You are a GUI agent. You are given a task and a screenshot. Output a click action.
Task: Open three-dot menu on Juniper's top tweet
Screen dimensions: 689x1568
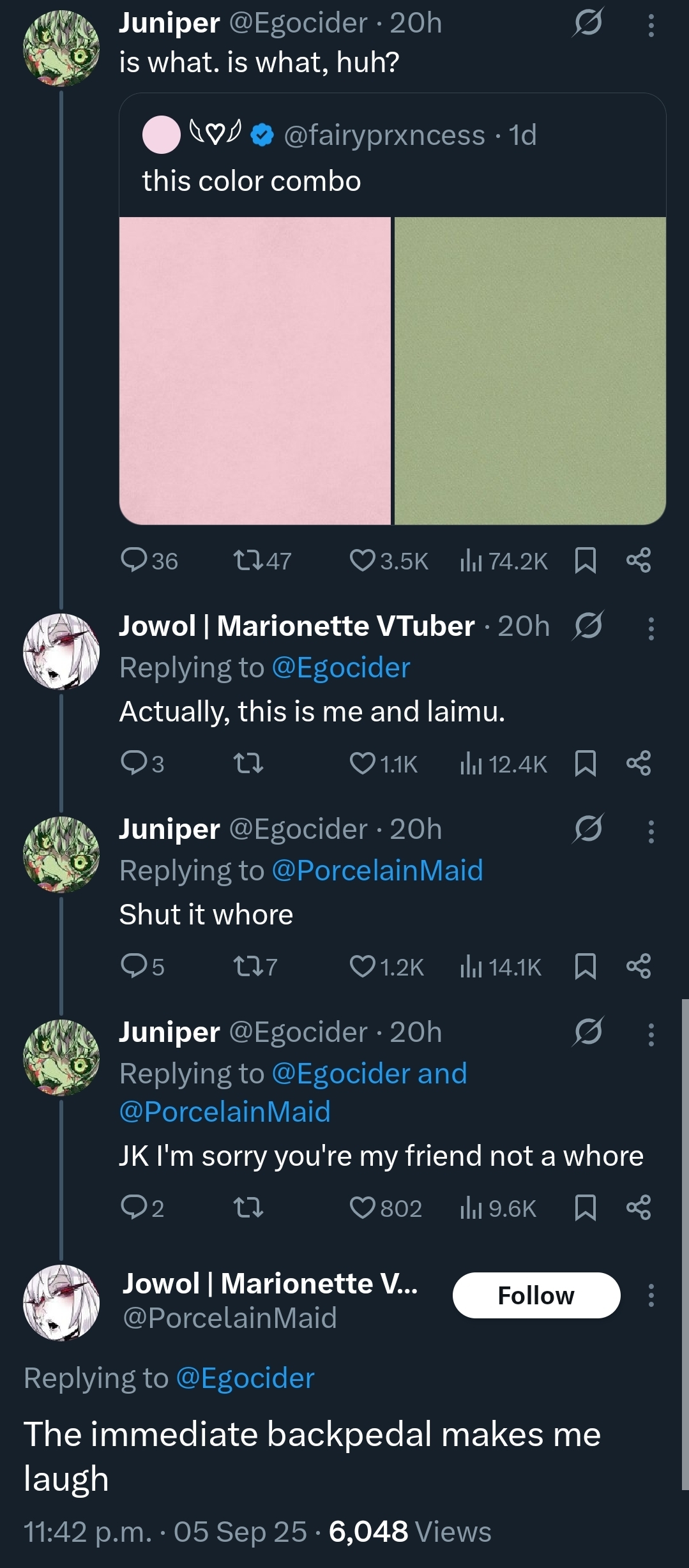[651, 26]
